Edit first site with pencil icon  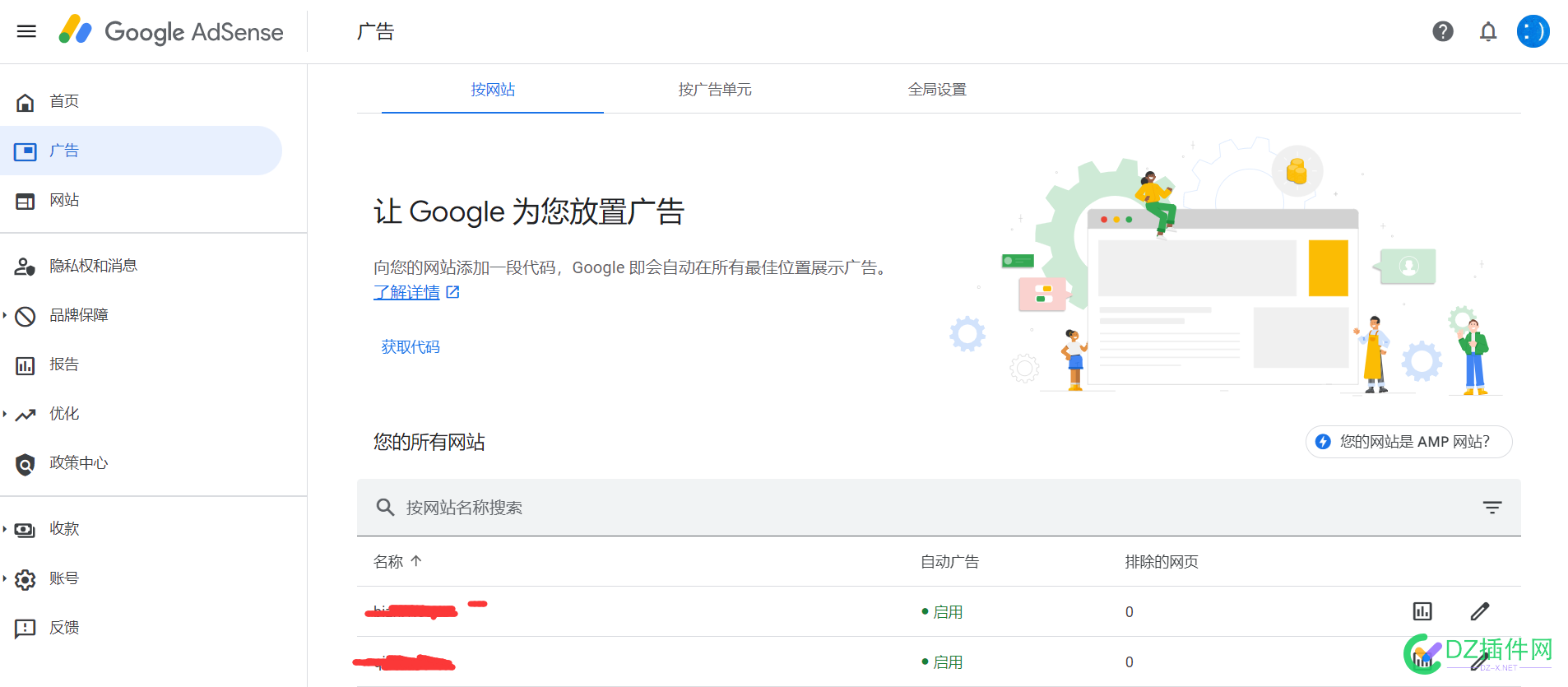click(1480, 611)
